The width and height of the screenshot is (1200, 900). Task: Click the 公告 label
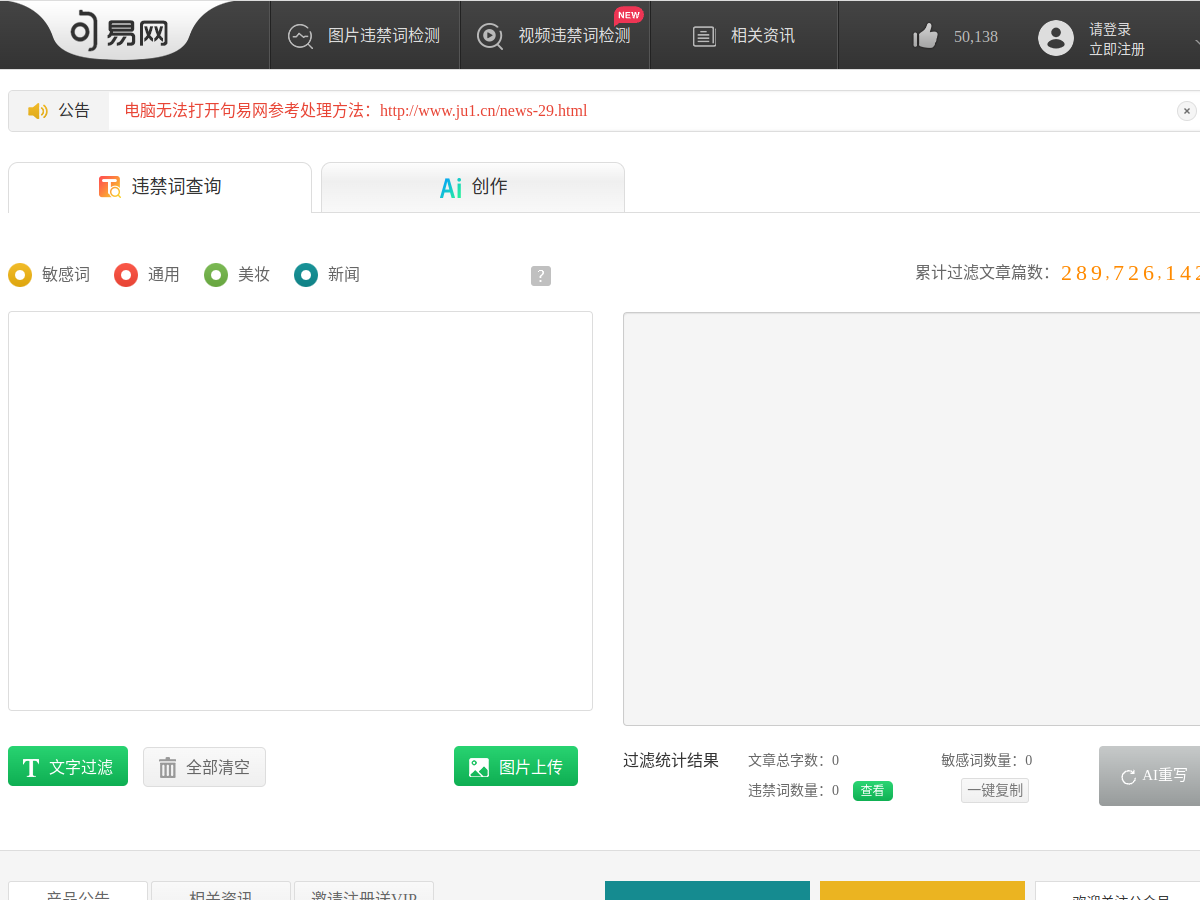74,111
